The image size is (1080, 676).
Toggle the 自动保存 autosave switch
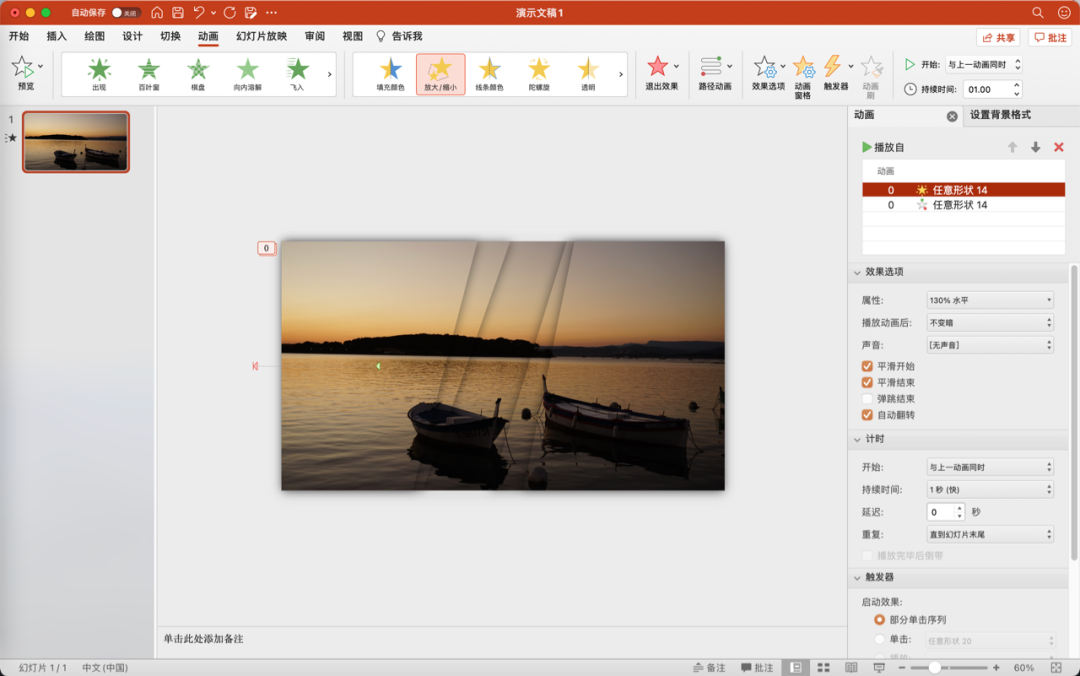(x=125, y=13)
